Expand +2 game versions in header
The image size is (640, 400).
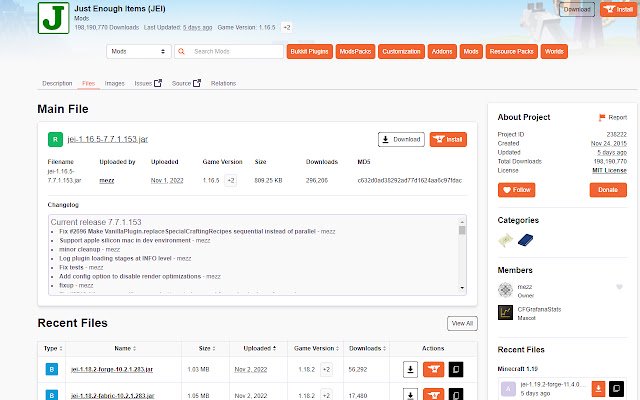(287, 27)
